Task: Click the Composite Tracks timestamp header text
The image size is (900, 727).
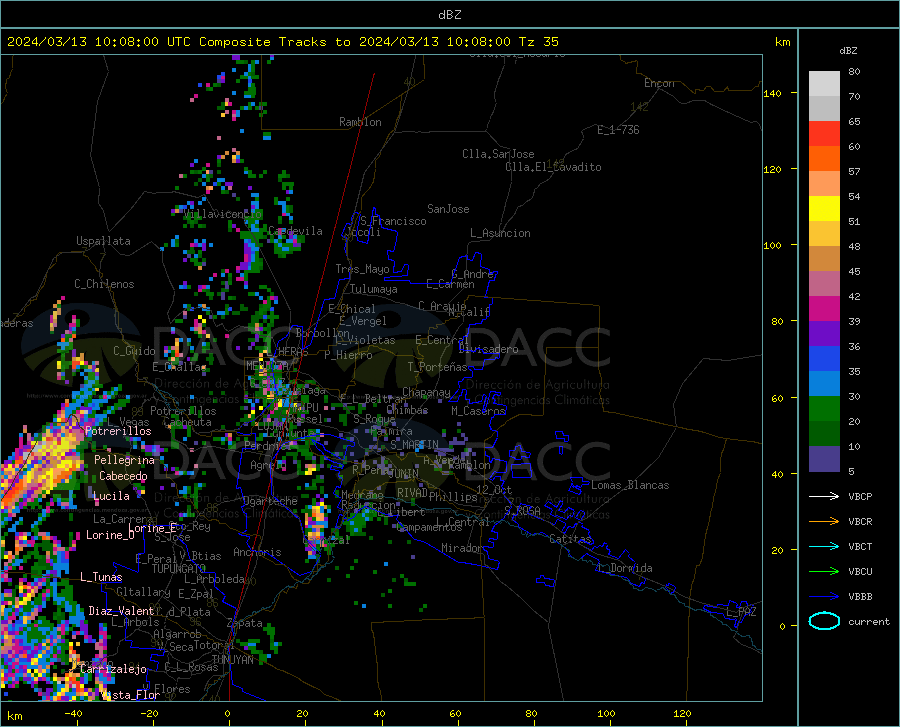Action: click(x=282, y=42)
